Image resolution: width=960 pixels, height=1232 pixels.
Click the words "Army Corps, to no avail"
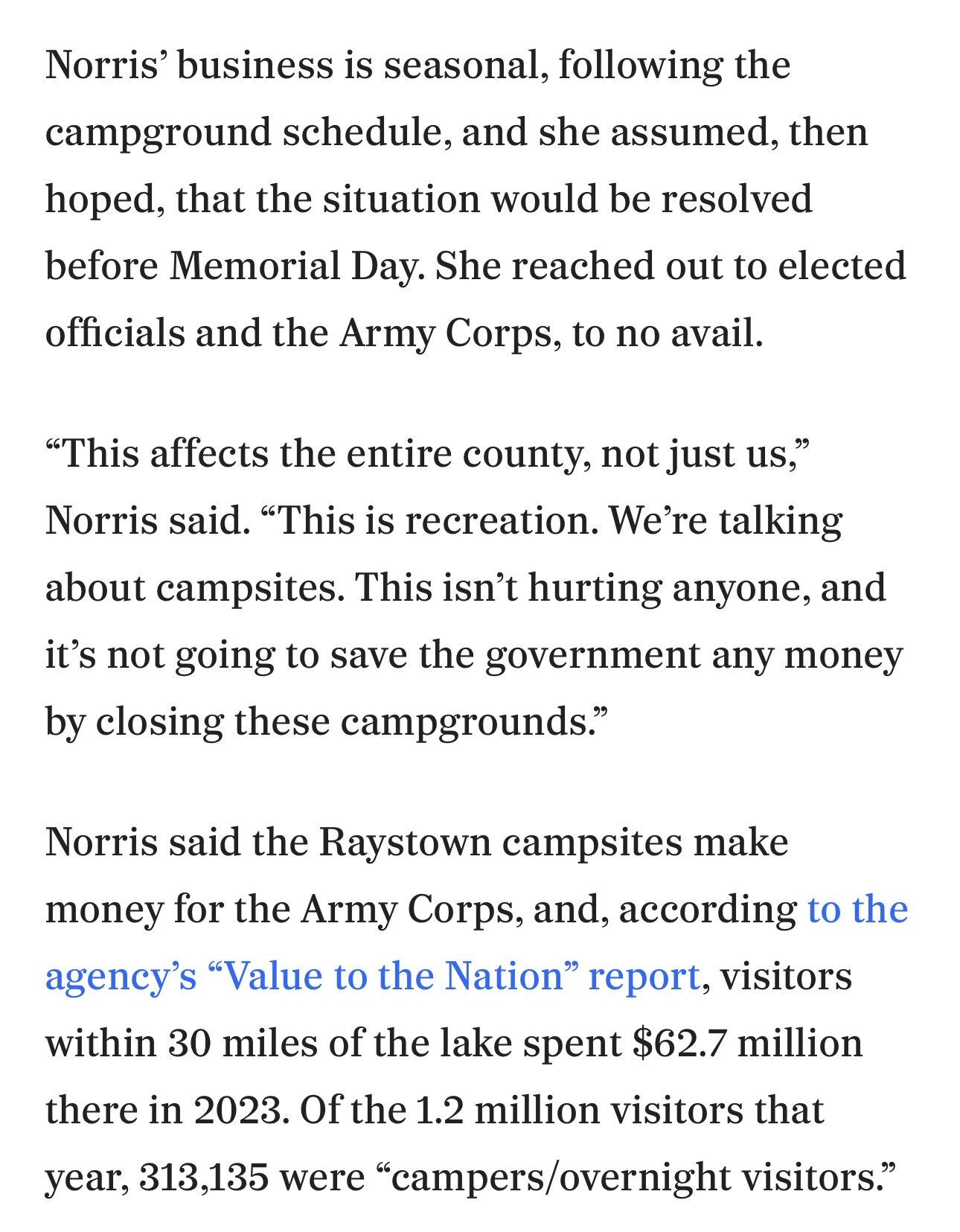click(x=551, y=333)
